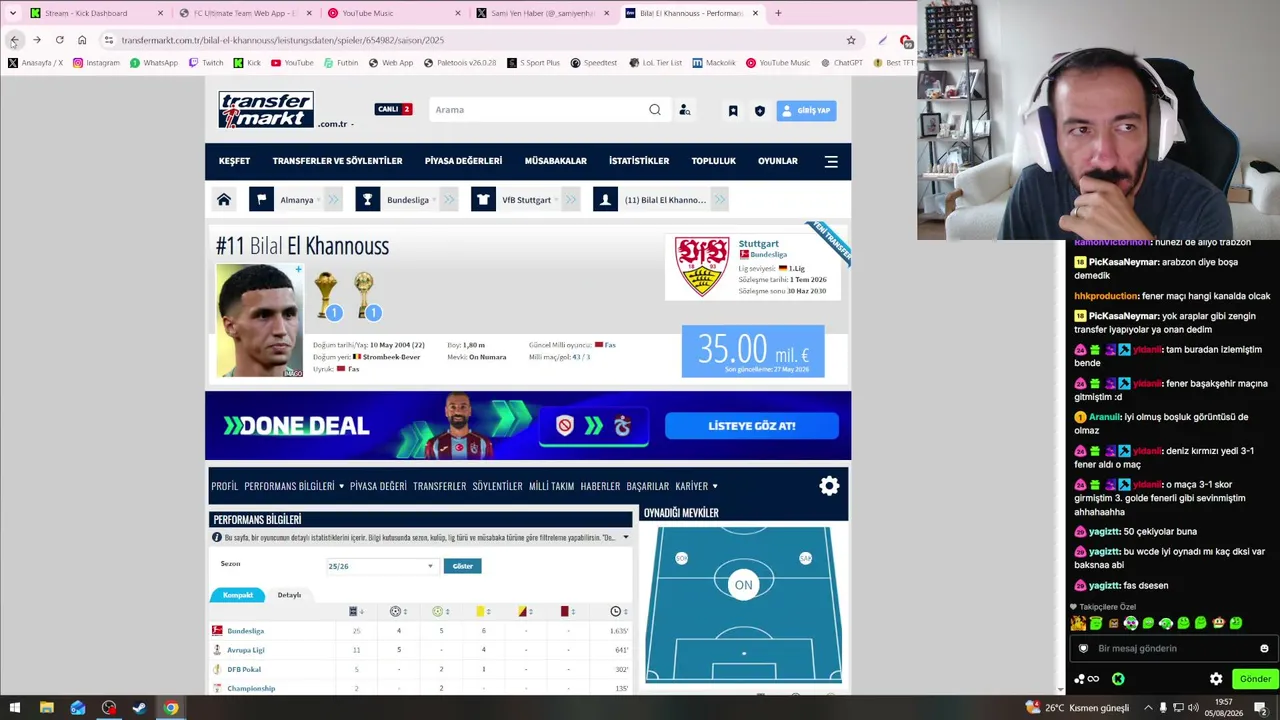Image resolution: width=1280 pixels, height=720 pixels.
Task: Open the DFB Pokal link
Action: click(x=244, y=669)
